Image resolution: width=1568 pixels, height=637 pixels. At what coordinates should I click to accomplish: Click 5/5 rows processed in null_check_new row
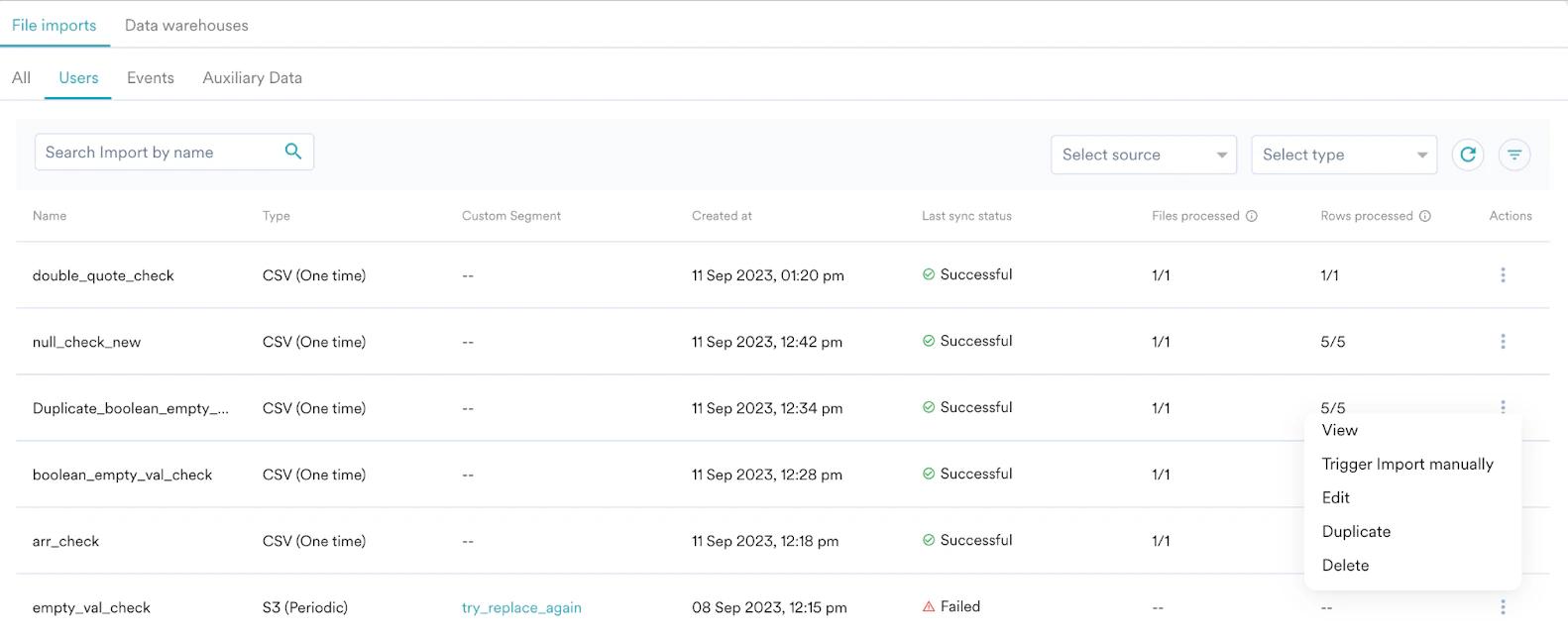click(1333, 342)
